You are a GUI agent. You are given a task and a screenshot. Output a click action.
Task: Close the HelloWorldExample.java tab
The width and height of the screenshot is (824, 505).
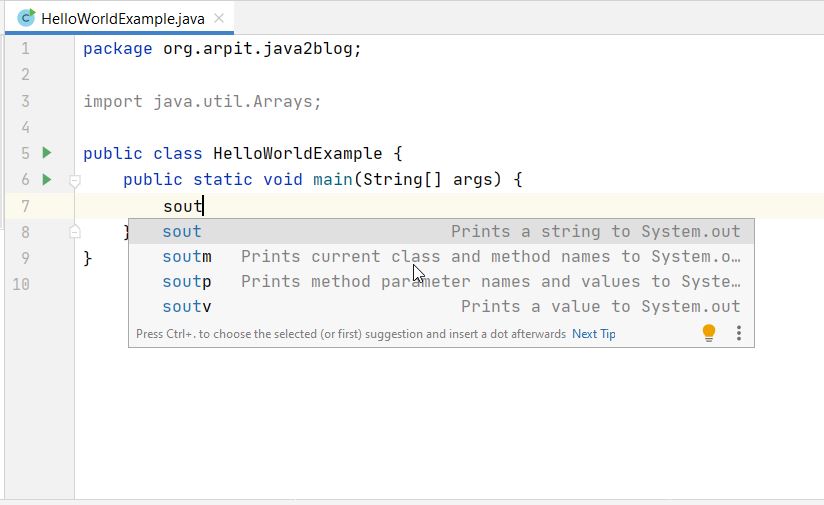[x=219, y=18]
